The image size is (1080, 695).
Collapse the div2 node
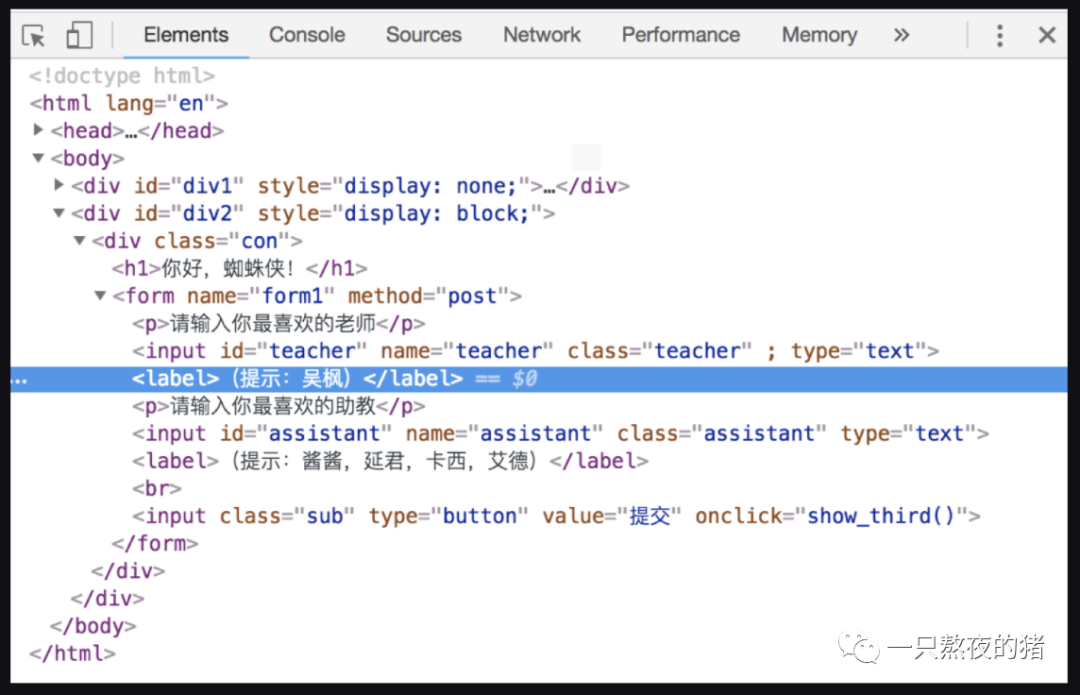[59, 213]
